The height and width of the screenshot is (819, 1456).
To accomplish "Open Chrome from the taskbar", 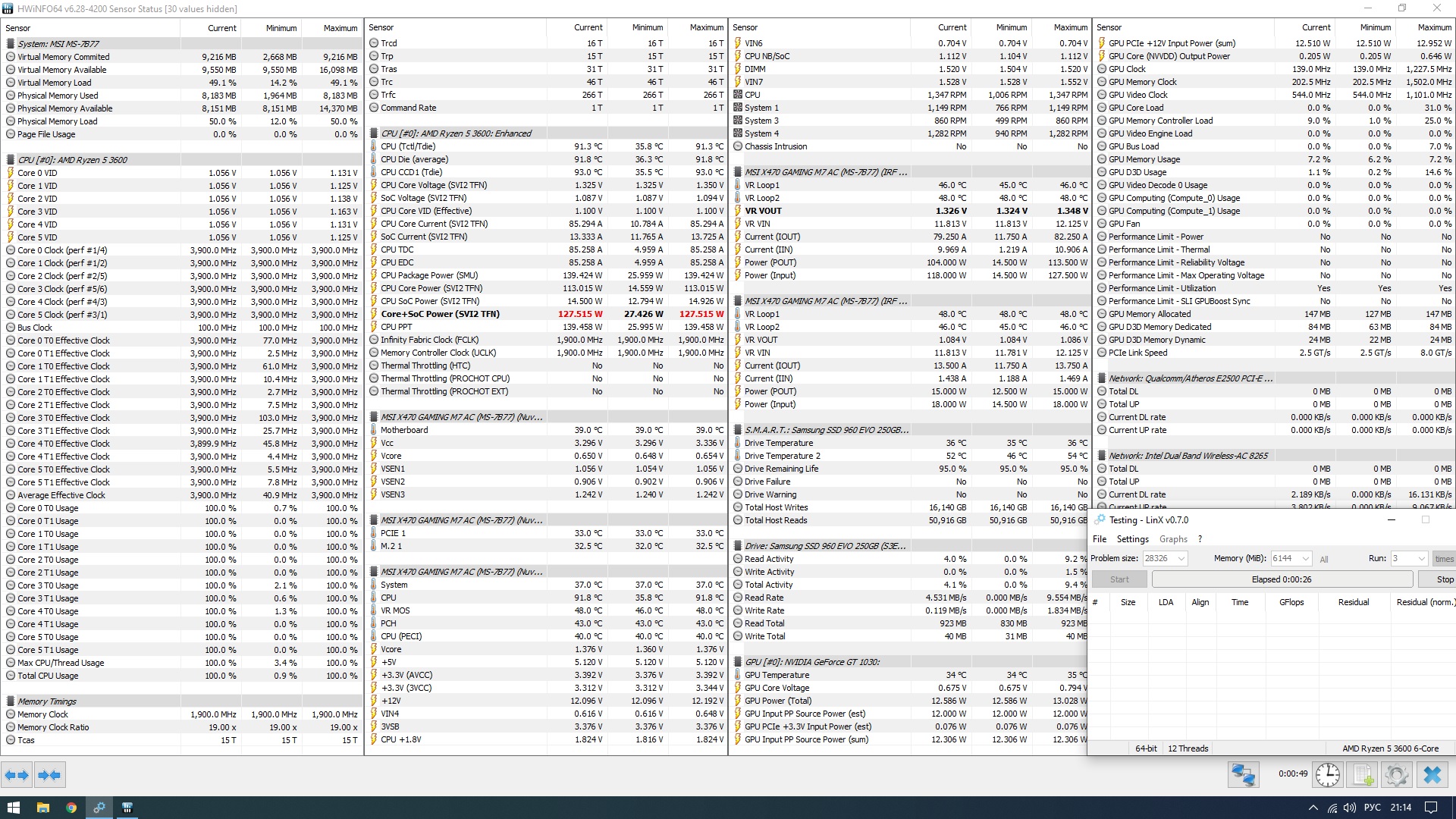I will coord(71,808).
